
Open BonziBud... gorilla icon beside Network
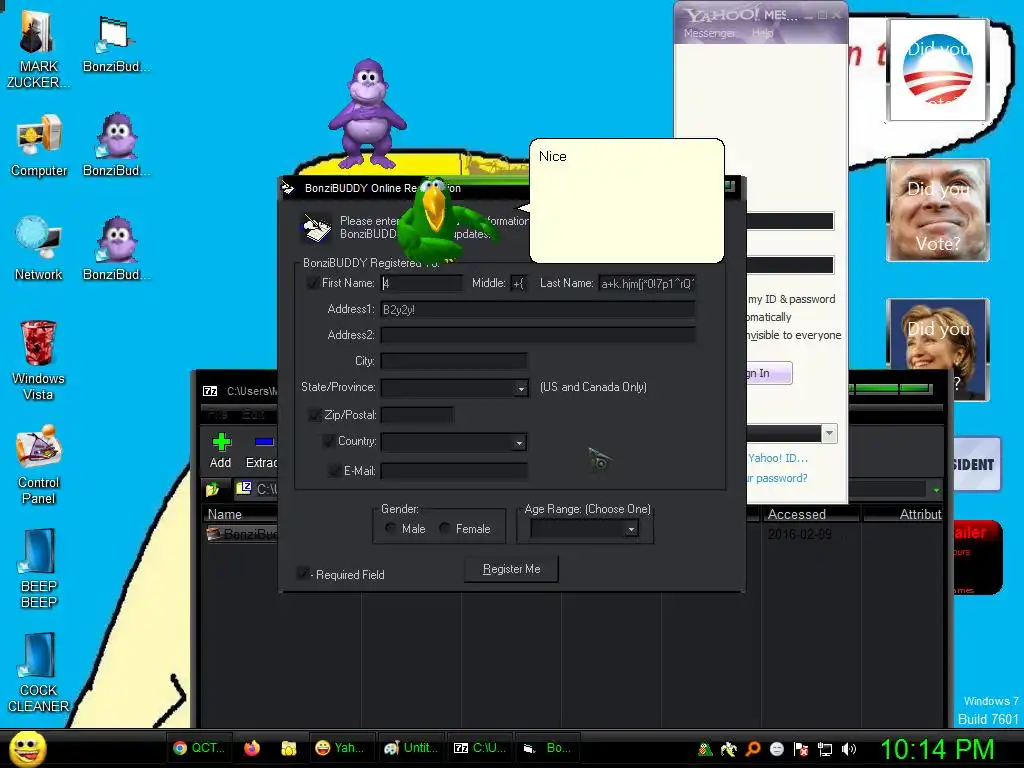[x=116, y=249]
